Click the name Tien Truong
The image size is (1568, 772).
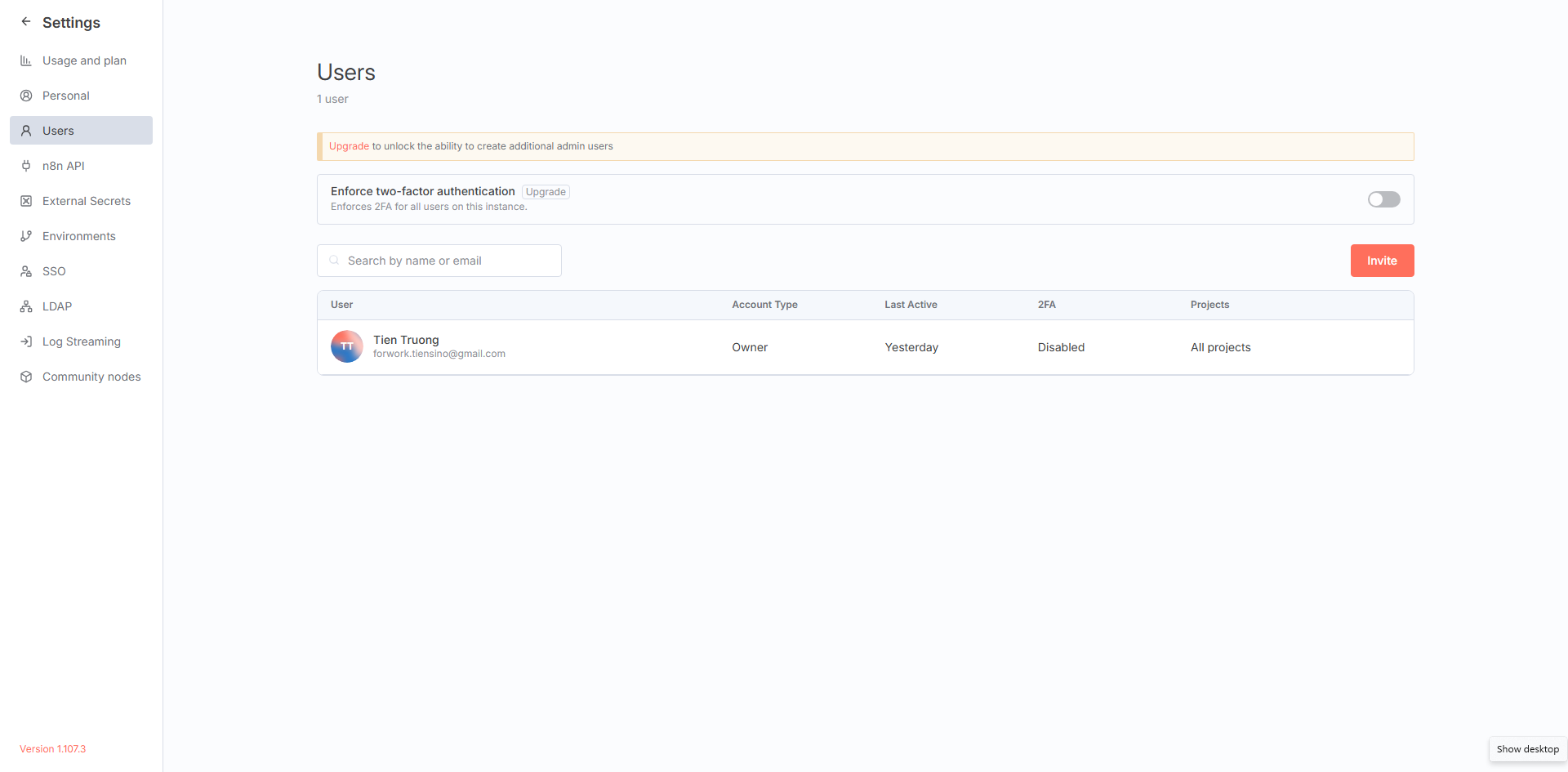coord(406,340)
